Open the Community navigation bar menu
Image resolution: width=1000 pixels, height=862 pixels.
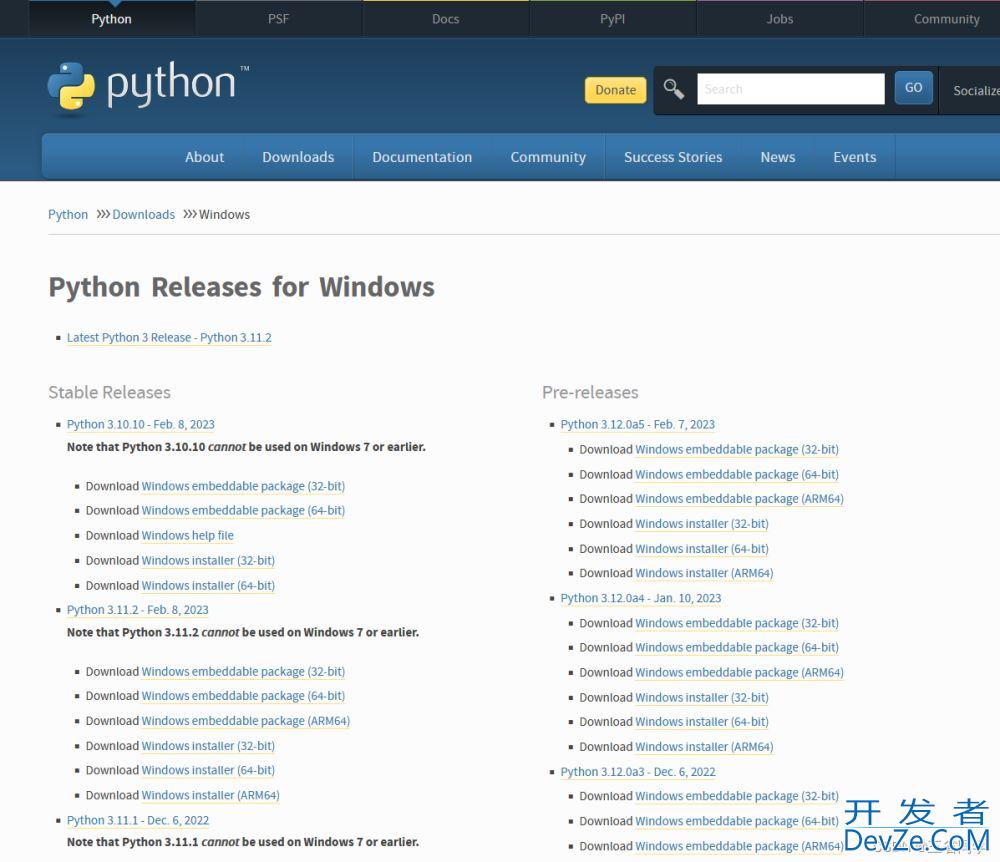[x=548, y=157]
